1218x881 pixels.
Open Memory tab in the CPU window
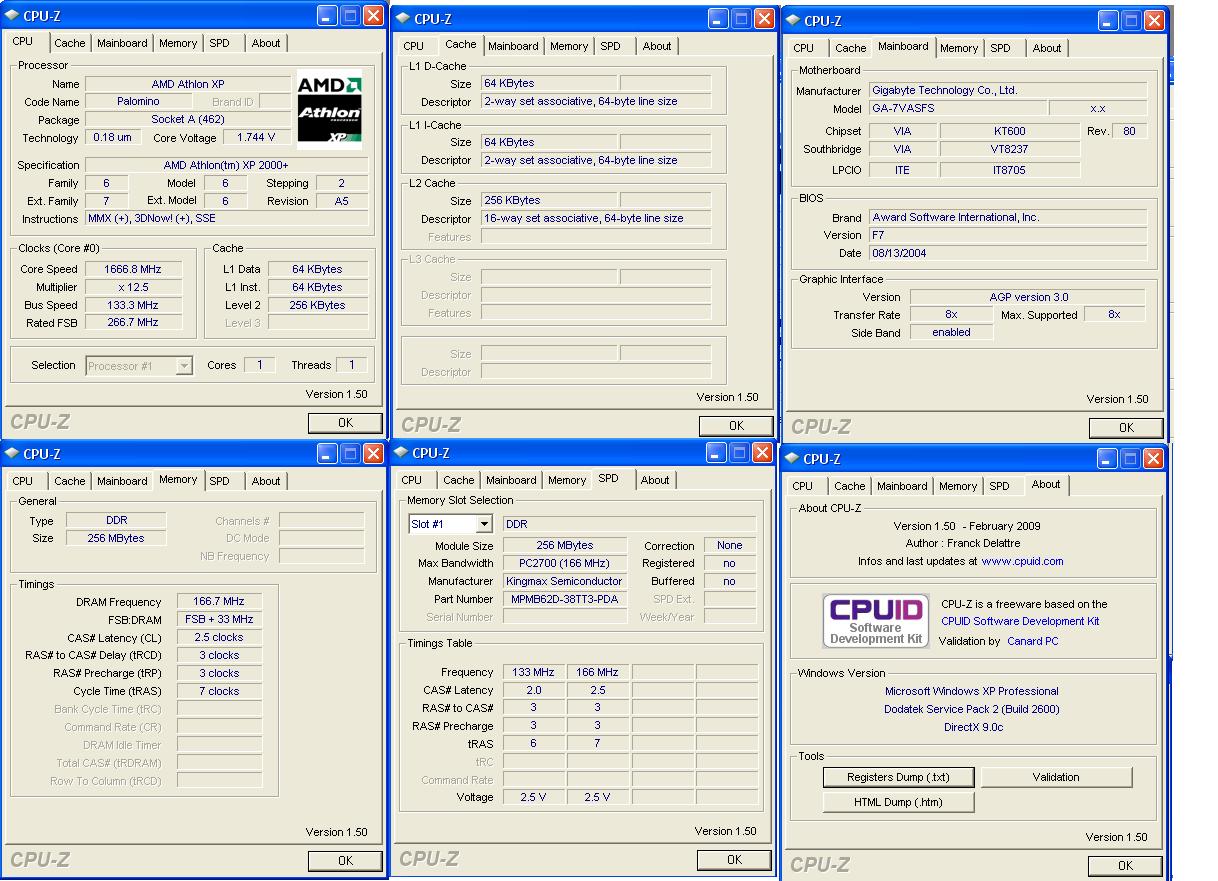tap(178, 43)
